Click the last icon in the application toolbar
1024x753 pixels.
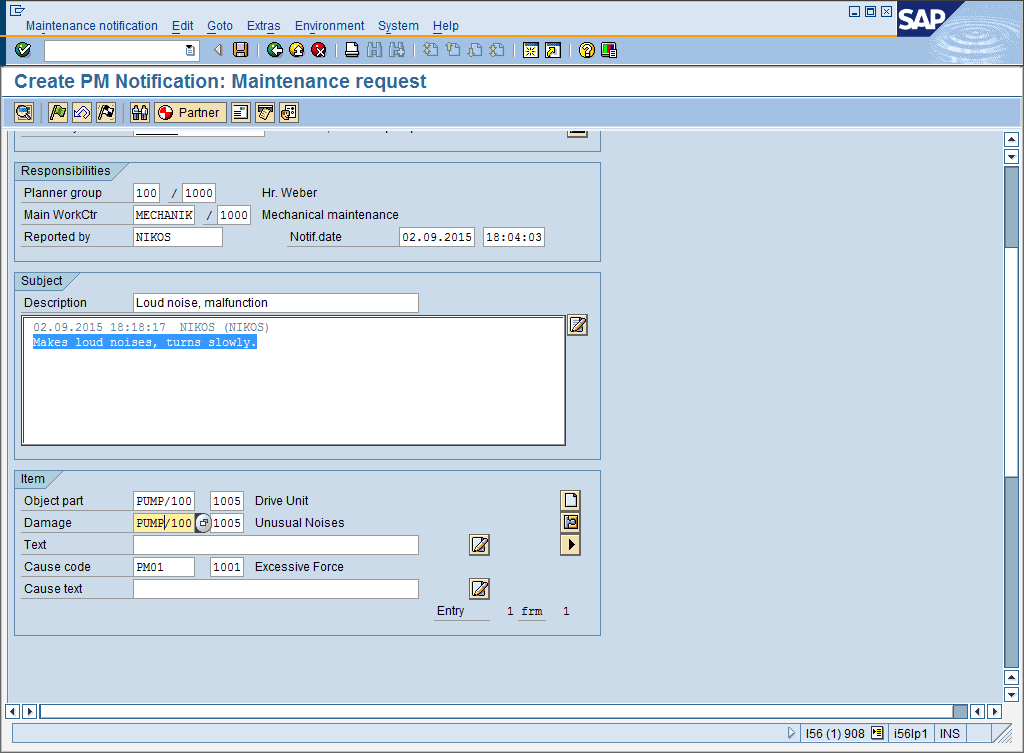pos(289,112)
